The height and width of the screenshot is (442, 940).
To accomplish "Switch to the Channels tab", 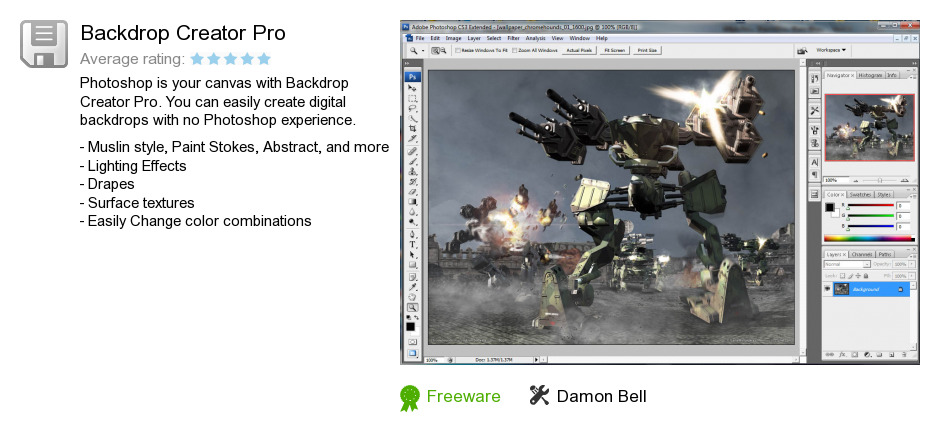I will [863, 254].
